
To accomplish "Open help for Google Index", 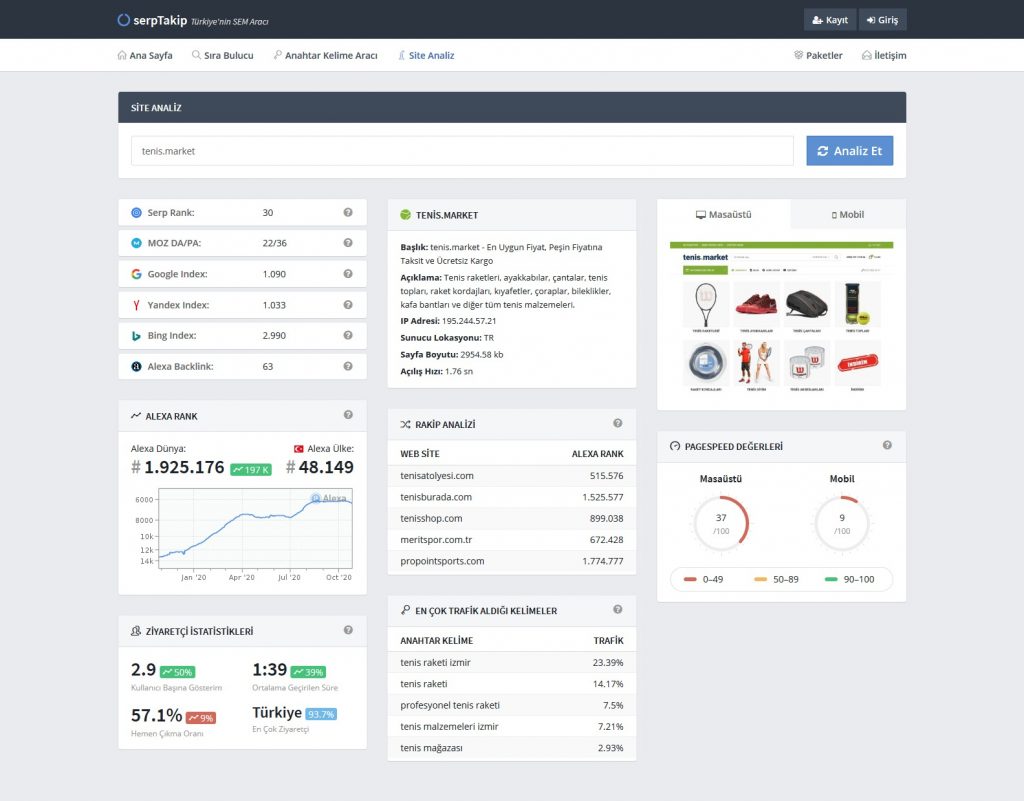I will (348, 274).
